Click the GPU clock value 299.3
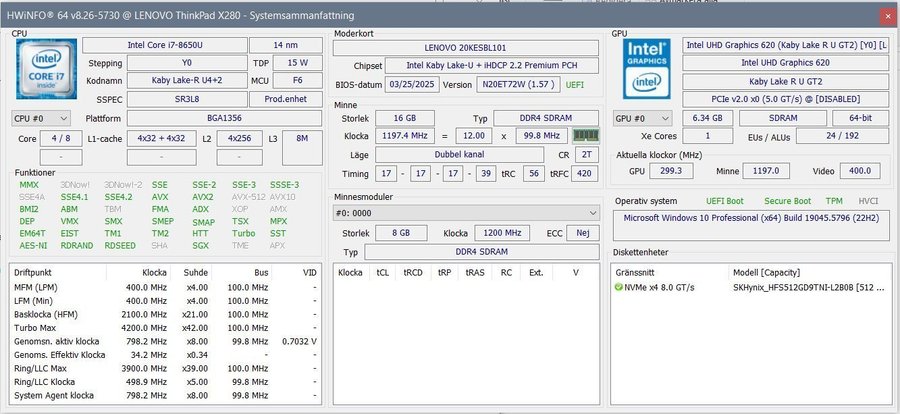The width and height of the screenshot is (900, 414). [671, 171]
